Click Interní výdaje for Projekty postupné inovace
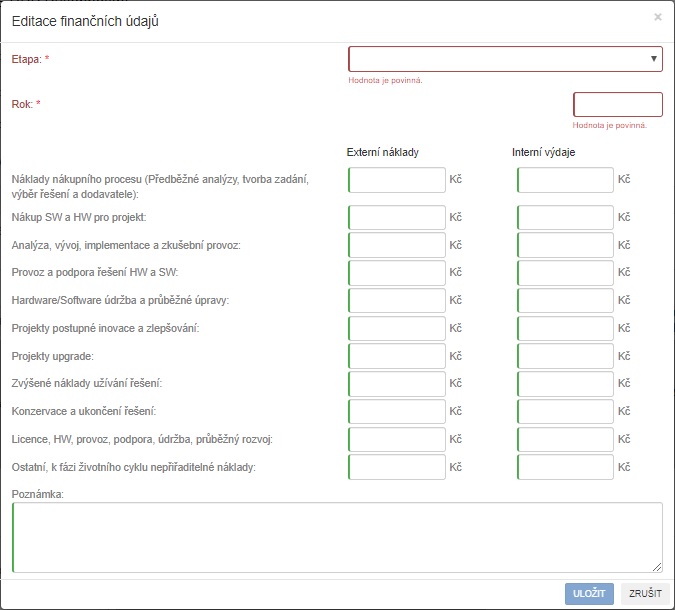The width and height of the screenshot is (675, 610). [565, 328]
